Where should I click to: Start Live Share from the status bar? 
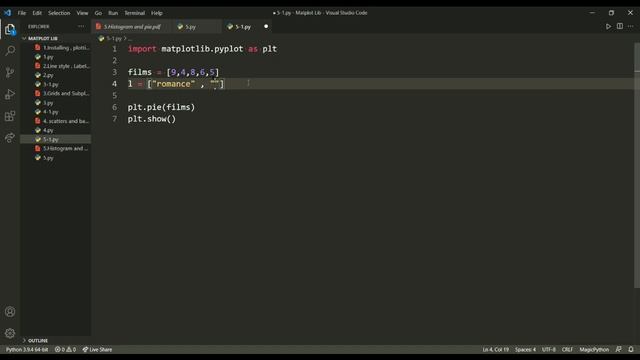coord(97,349)
